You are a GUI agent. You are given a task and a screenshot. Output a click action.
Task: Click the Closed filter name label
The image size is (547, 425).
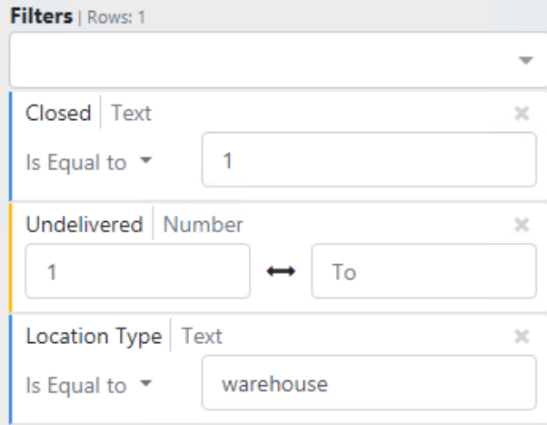[58, 113]
